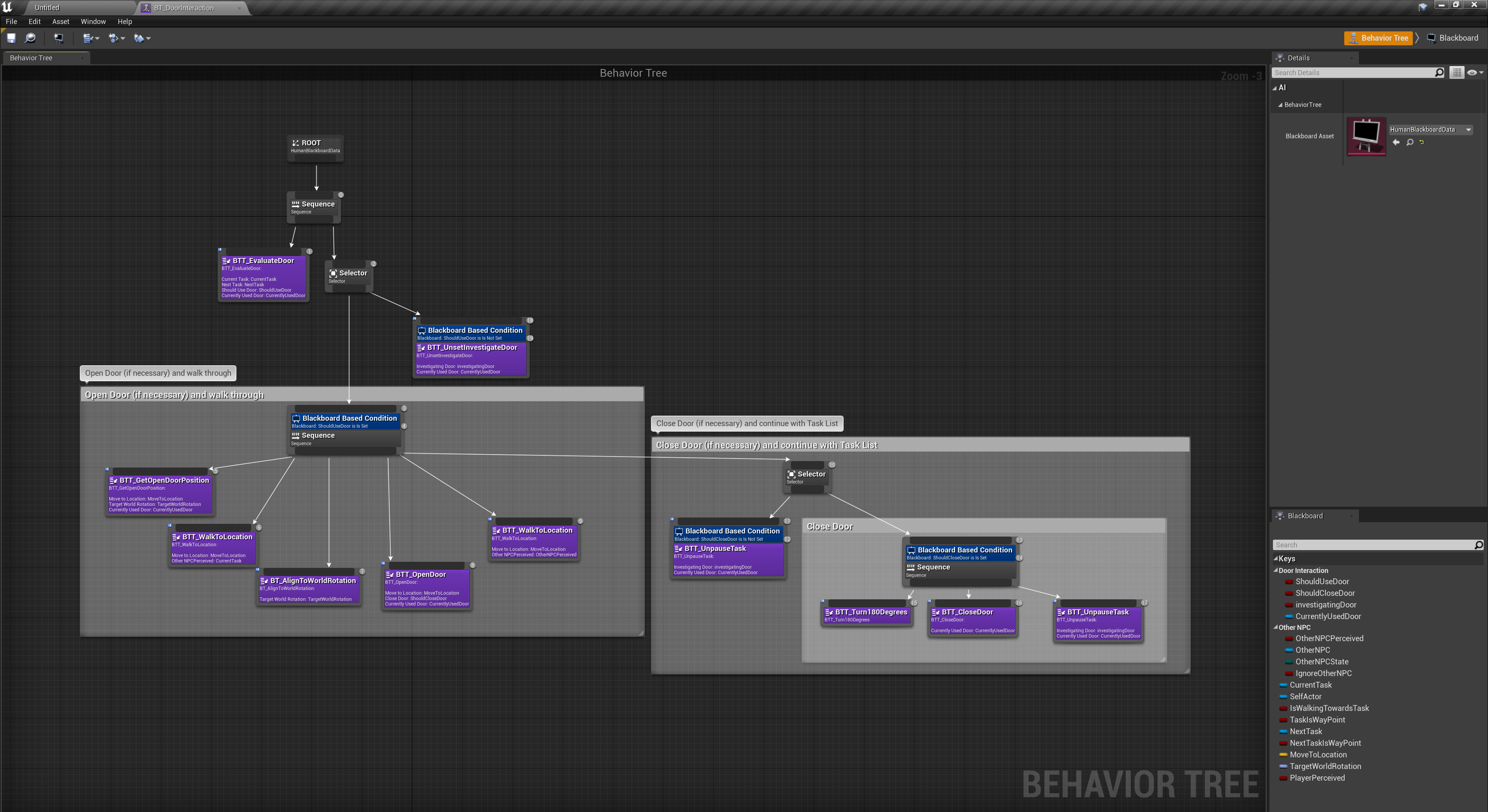The width and height of the screenshot is (1488, 812).
Task: Click the New Decorator toolbar icon
Action: [x=114, y=38]
